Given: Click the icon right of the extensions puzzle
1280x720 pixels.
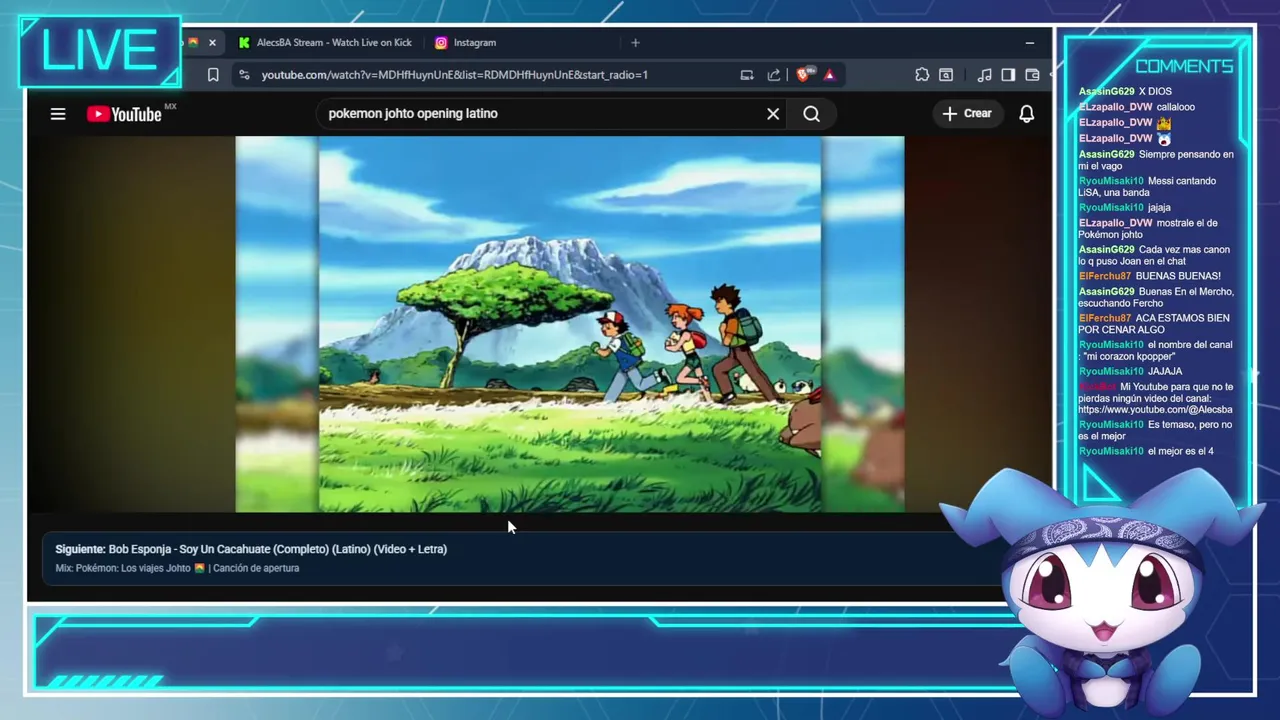Looking at the screenshot, I should 946,75.
